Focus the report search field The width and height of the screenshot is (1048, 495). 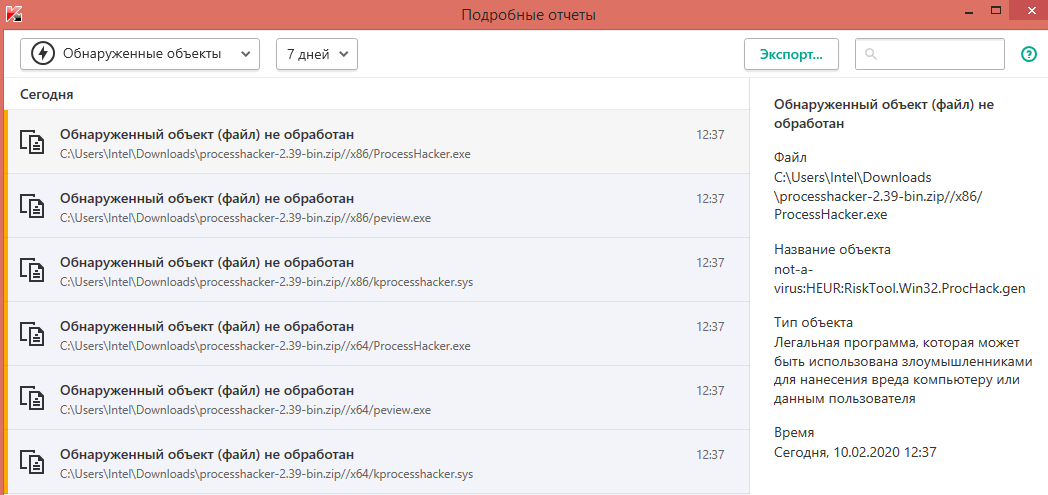[930, 54]
